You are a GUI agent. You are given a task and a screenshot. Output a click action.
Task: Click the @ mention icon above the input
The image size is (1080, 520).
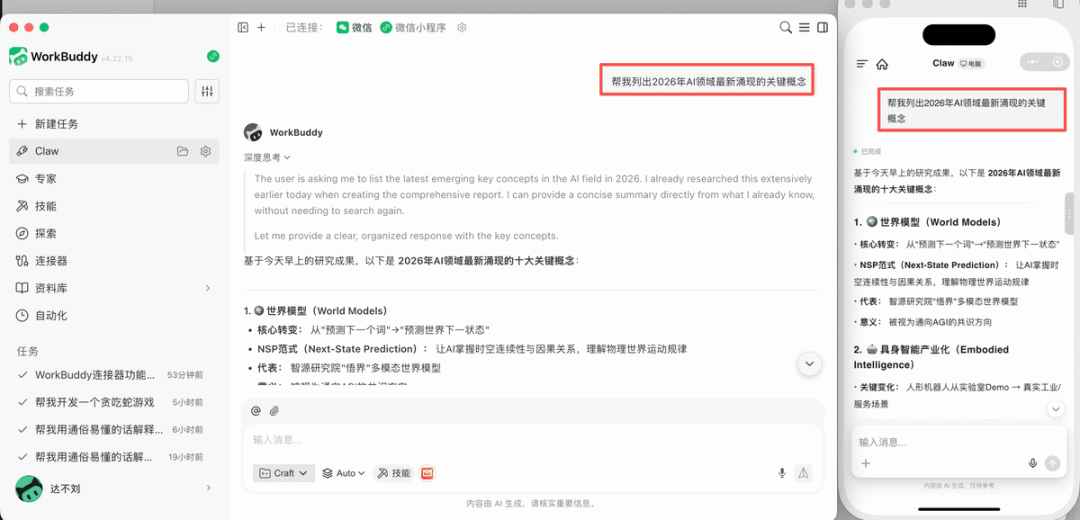pos(256,411)
